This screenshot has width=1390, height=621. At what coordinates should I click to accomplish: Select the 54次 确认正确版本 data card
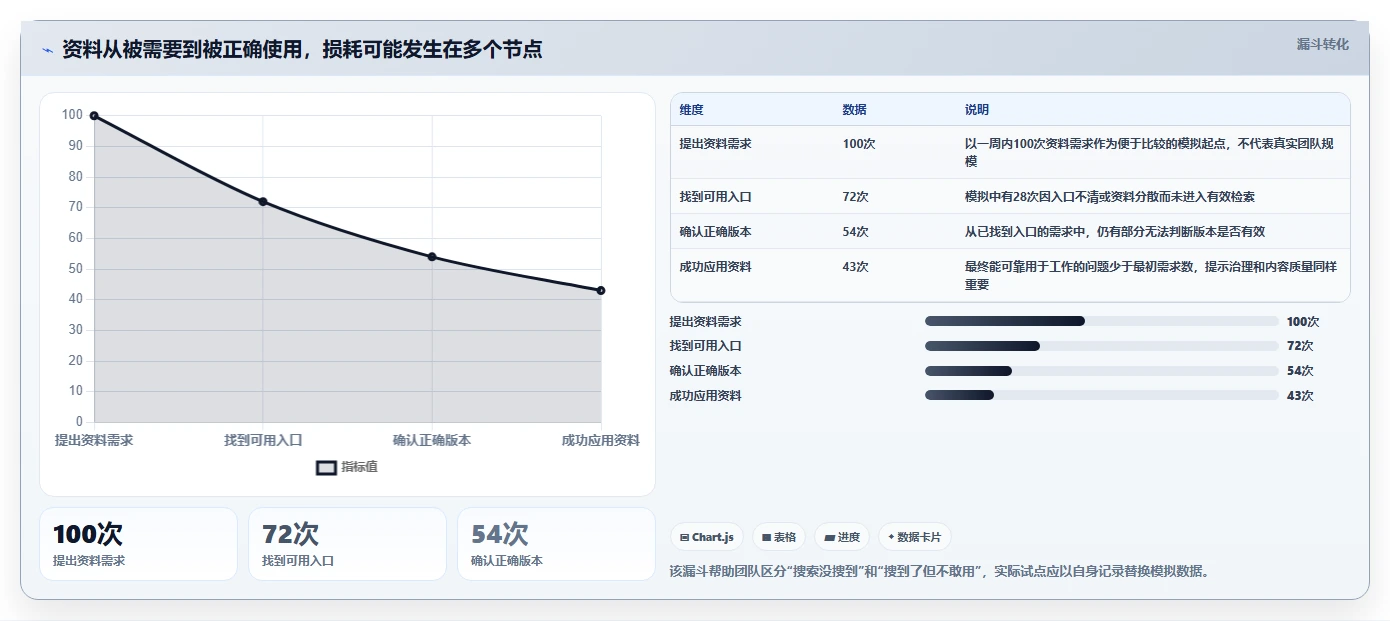(556, 544)
